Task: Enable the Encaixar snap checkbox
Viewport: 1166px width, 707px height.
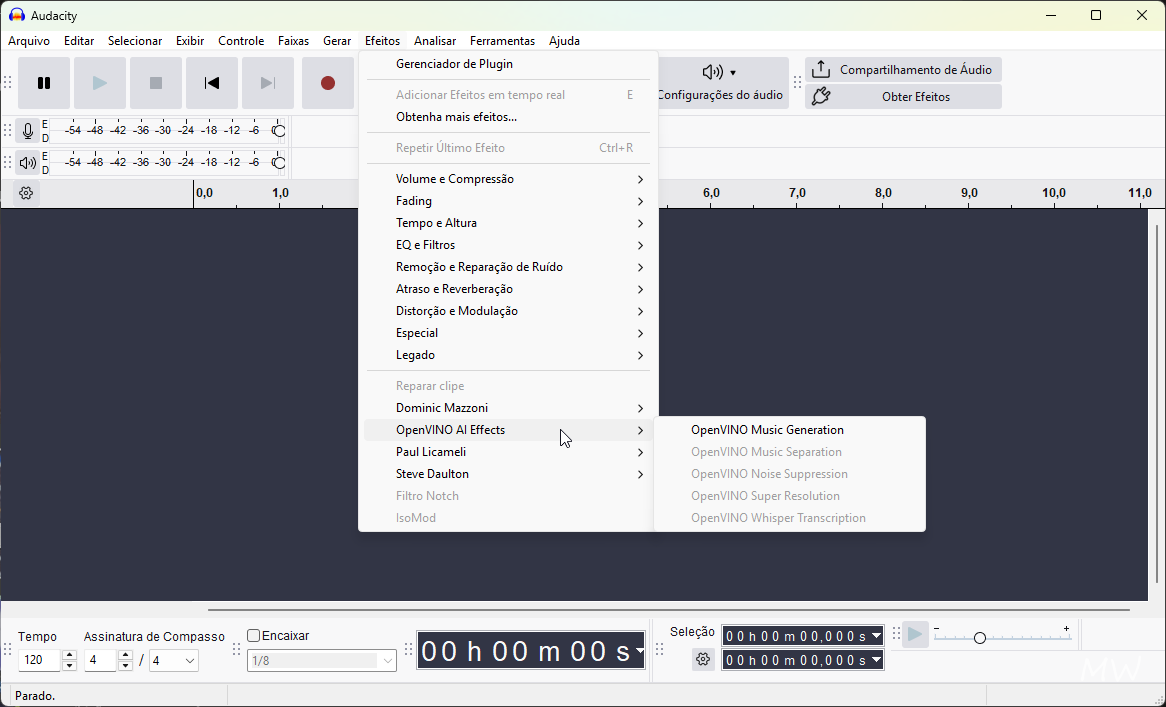Action: 254,636
